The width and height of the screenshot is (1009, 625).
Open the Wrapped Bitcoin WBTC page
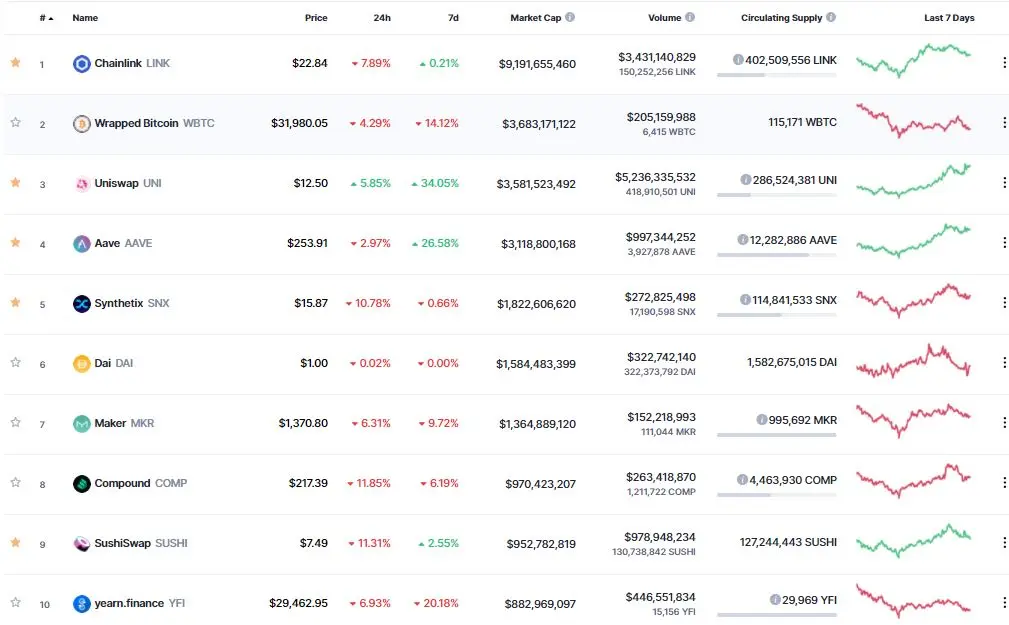point(154,123)
